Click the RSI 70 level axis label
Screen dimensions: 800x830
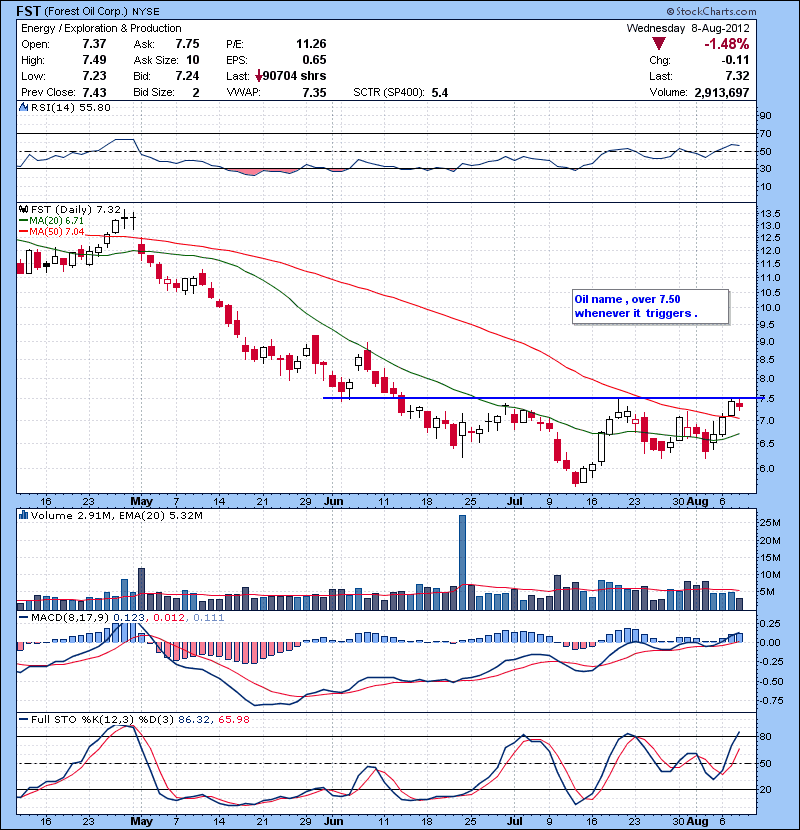click(x=765, y=133)
